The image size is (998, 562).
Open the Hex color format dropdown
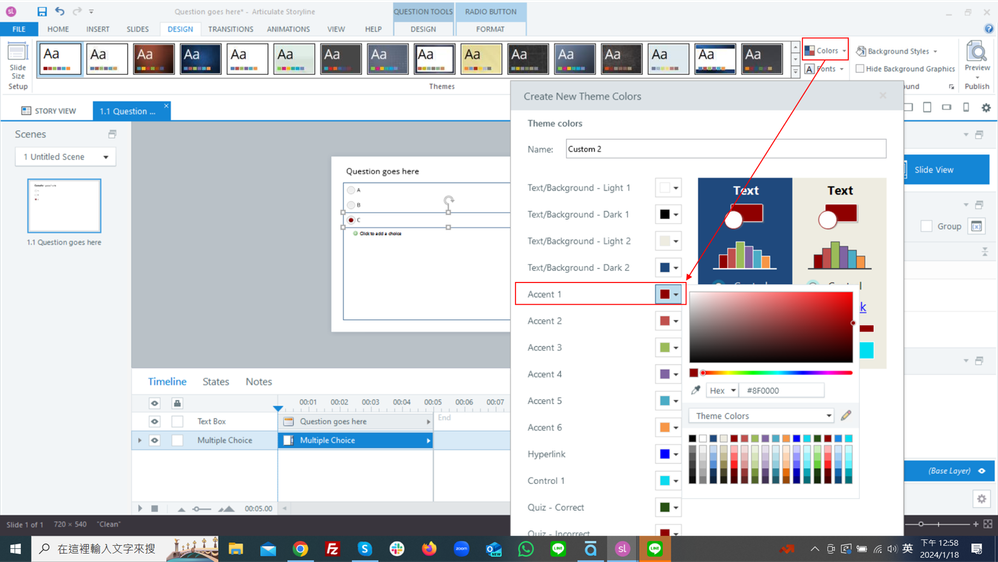click(721, 391)
